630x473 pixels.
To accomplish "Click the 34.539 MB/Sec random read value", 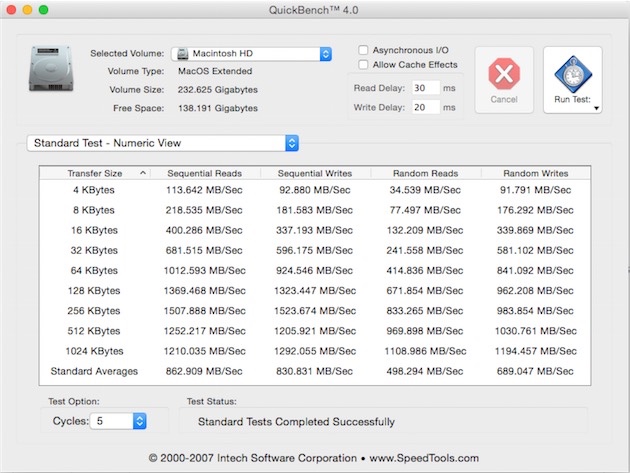I will 425,190.
